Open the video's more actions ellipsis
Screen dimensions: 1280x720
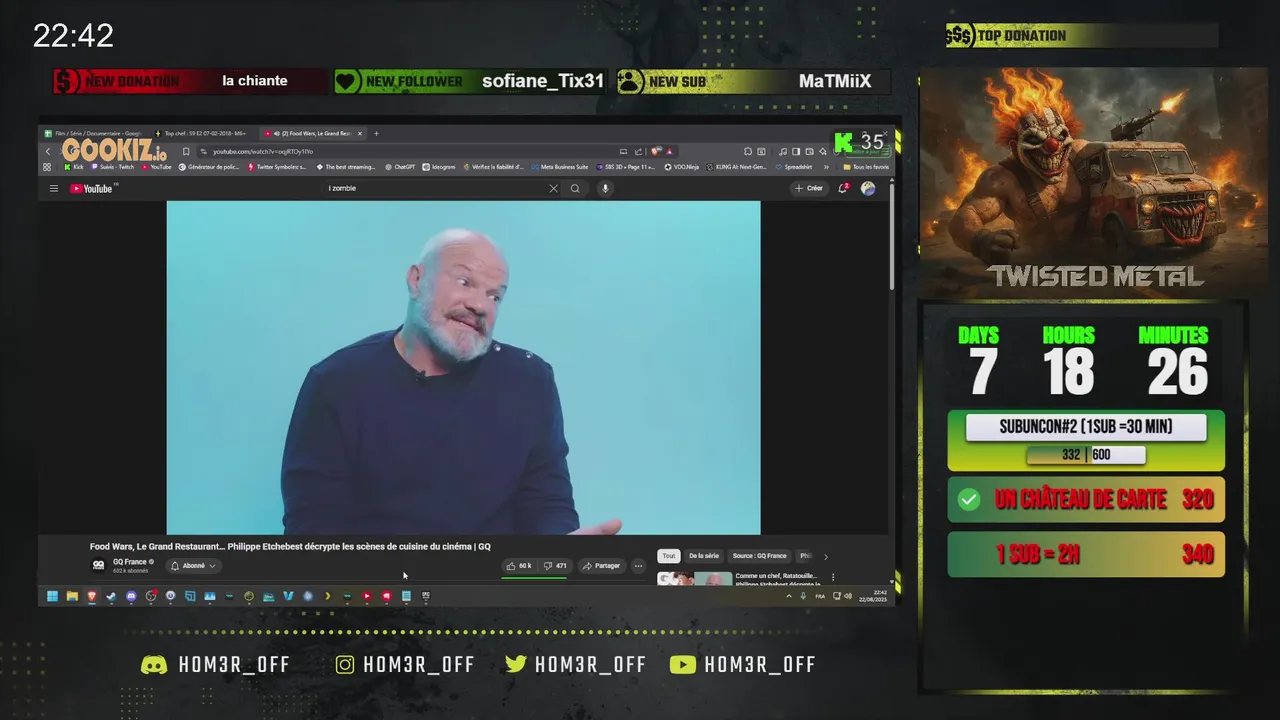pos(638,566)
